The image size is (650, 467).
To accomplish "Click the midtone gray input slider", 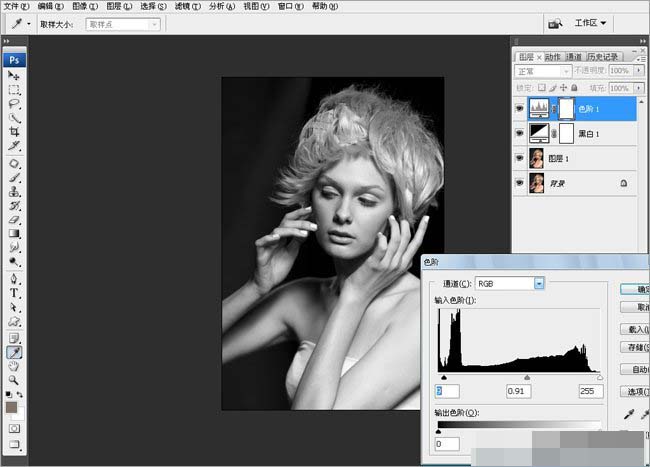I will coord(527,378).
